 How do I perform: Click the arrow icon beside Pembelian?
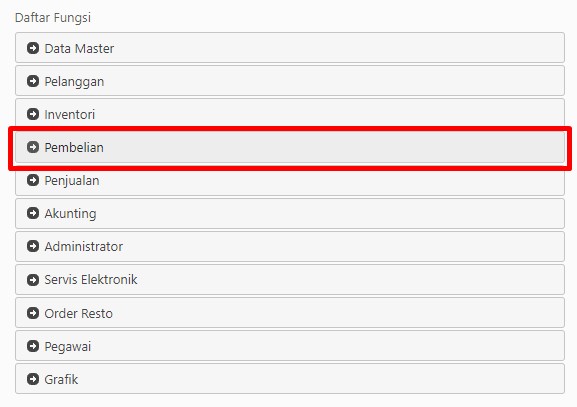pos(33,147)
